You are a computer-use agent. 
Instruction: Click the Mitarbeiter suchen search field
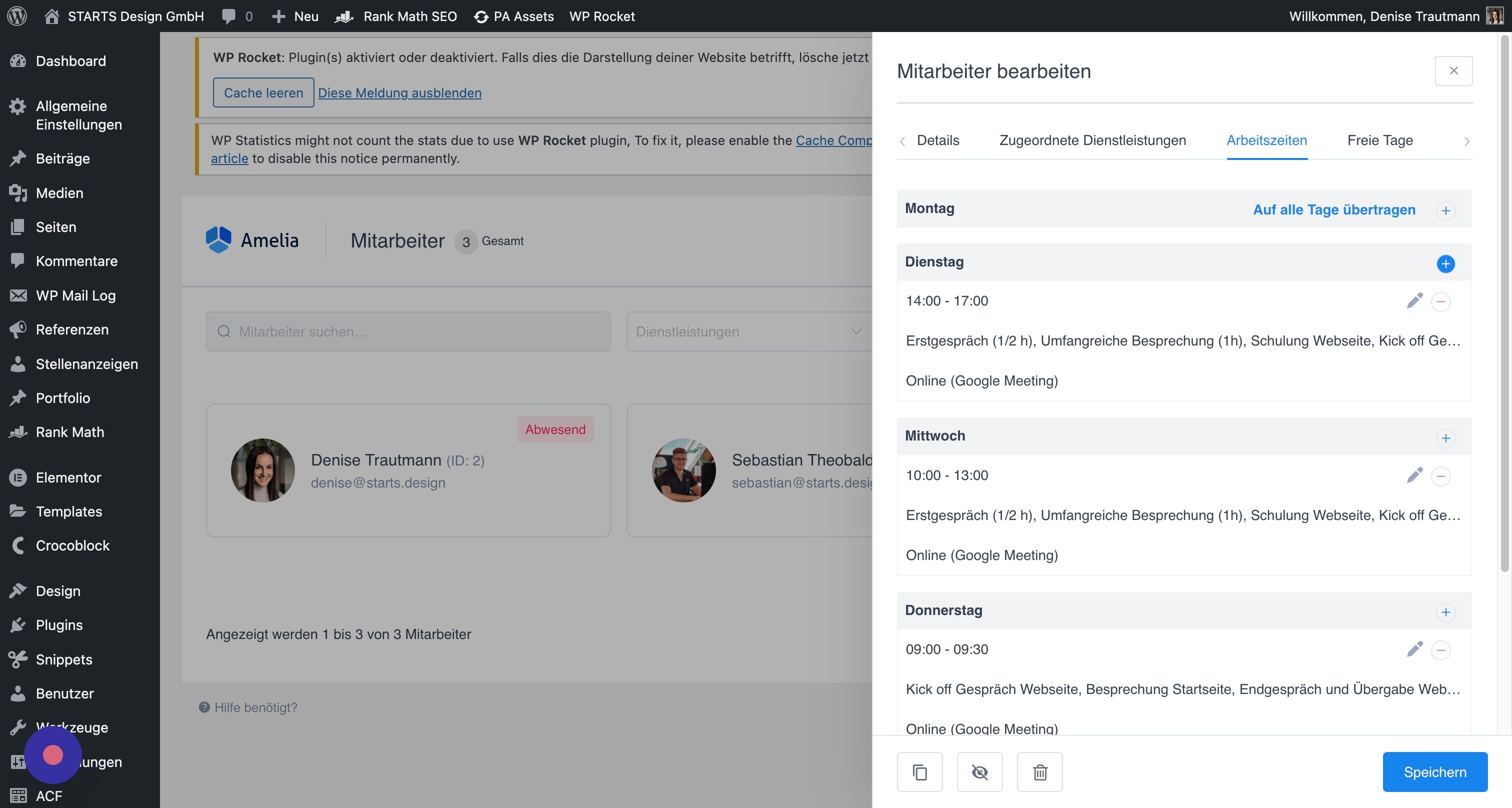pyautogui.click(x=408, y=331)
